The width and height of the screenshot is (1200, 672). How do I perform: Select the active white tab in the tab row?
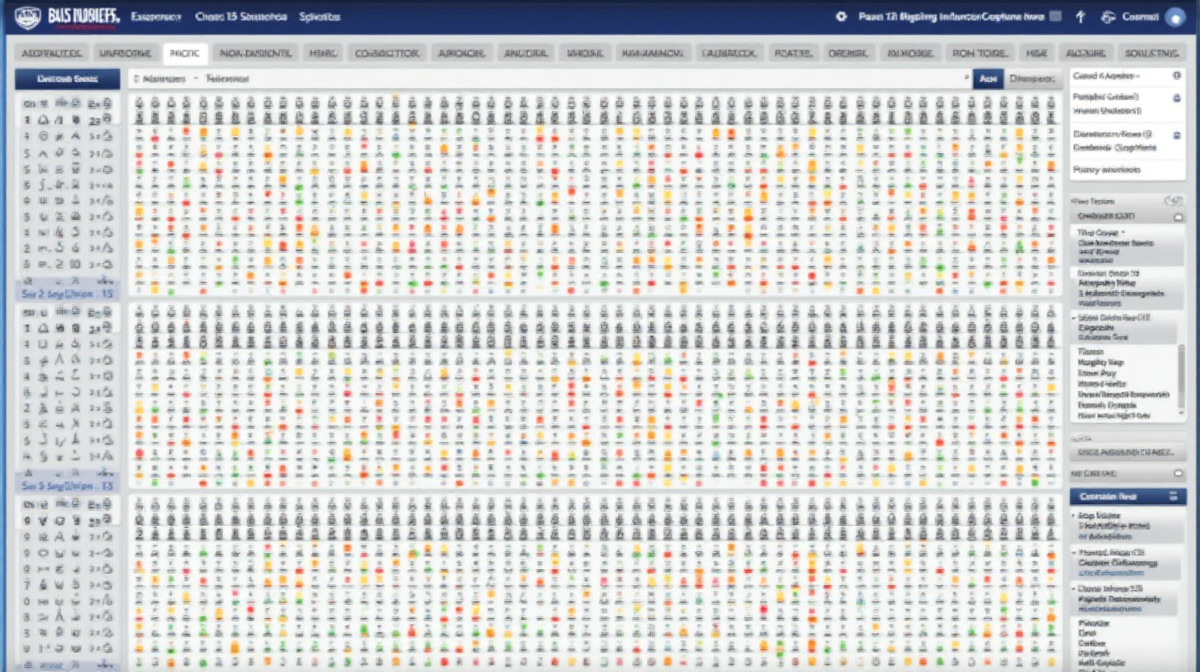pyautogui.click(x=183, y=53)
